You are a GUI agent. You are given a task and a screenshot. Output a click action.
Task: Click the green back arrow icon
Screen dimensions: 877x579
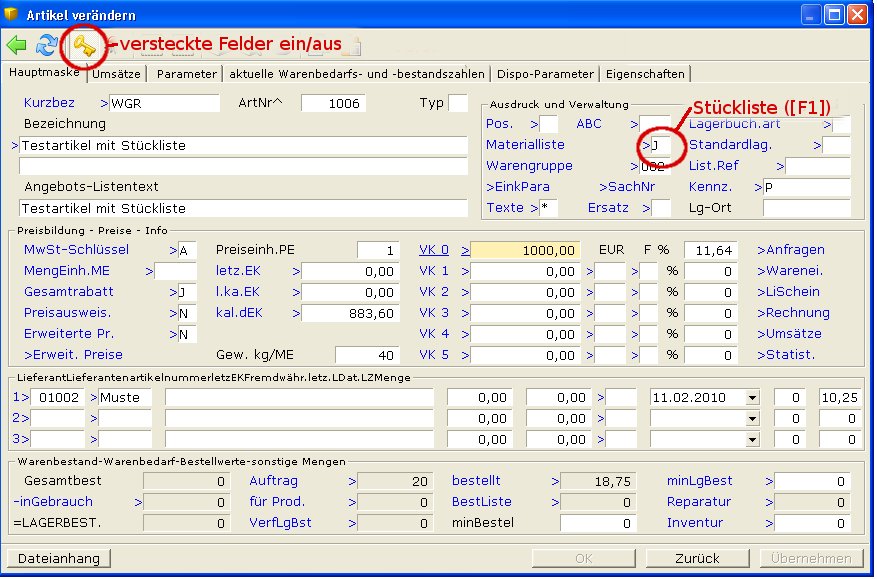[17, 45]
